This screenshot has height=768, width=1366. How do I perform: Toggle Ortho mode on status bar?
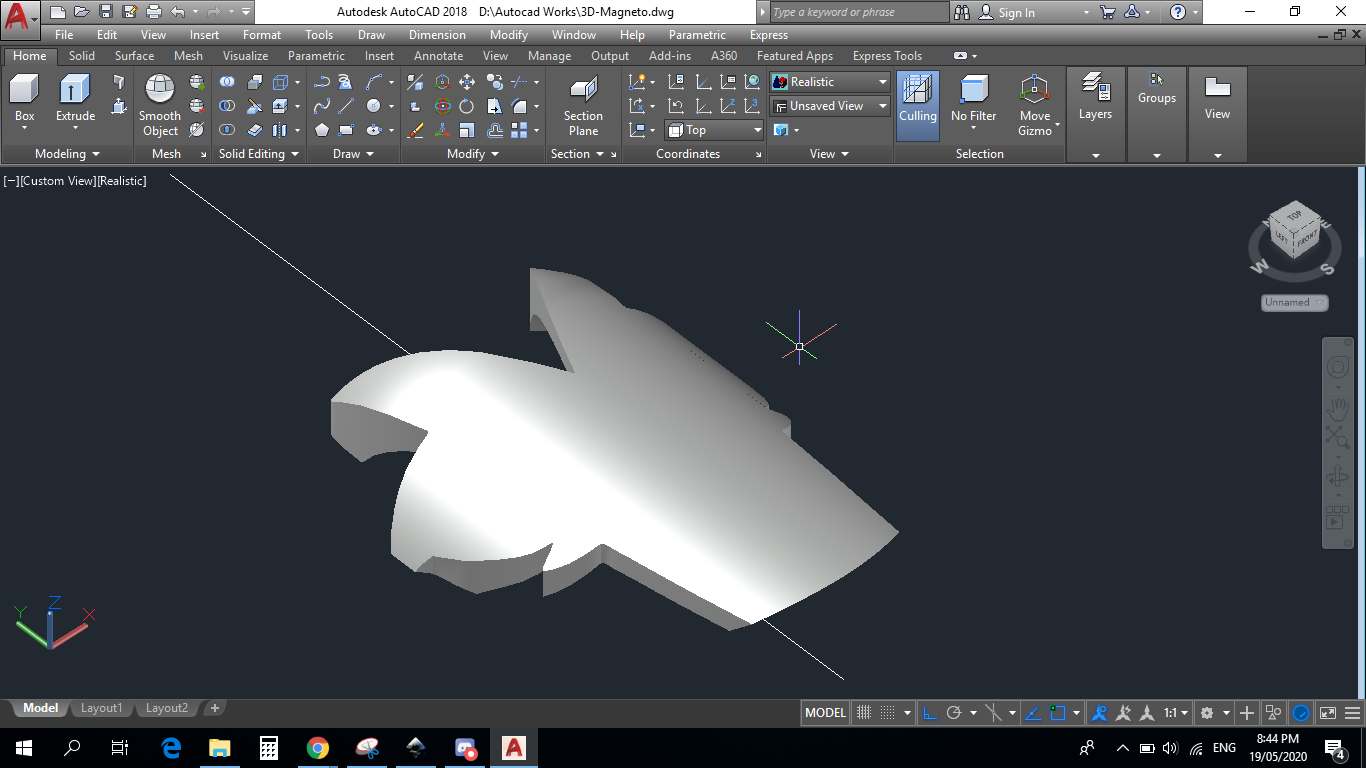(x=929, y=713)
